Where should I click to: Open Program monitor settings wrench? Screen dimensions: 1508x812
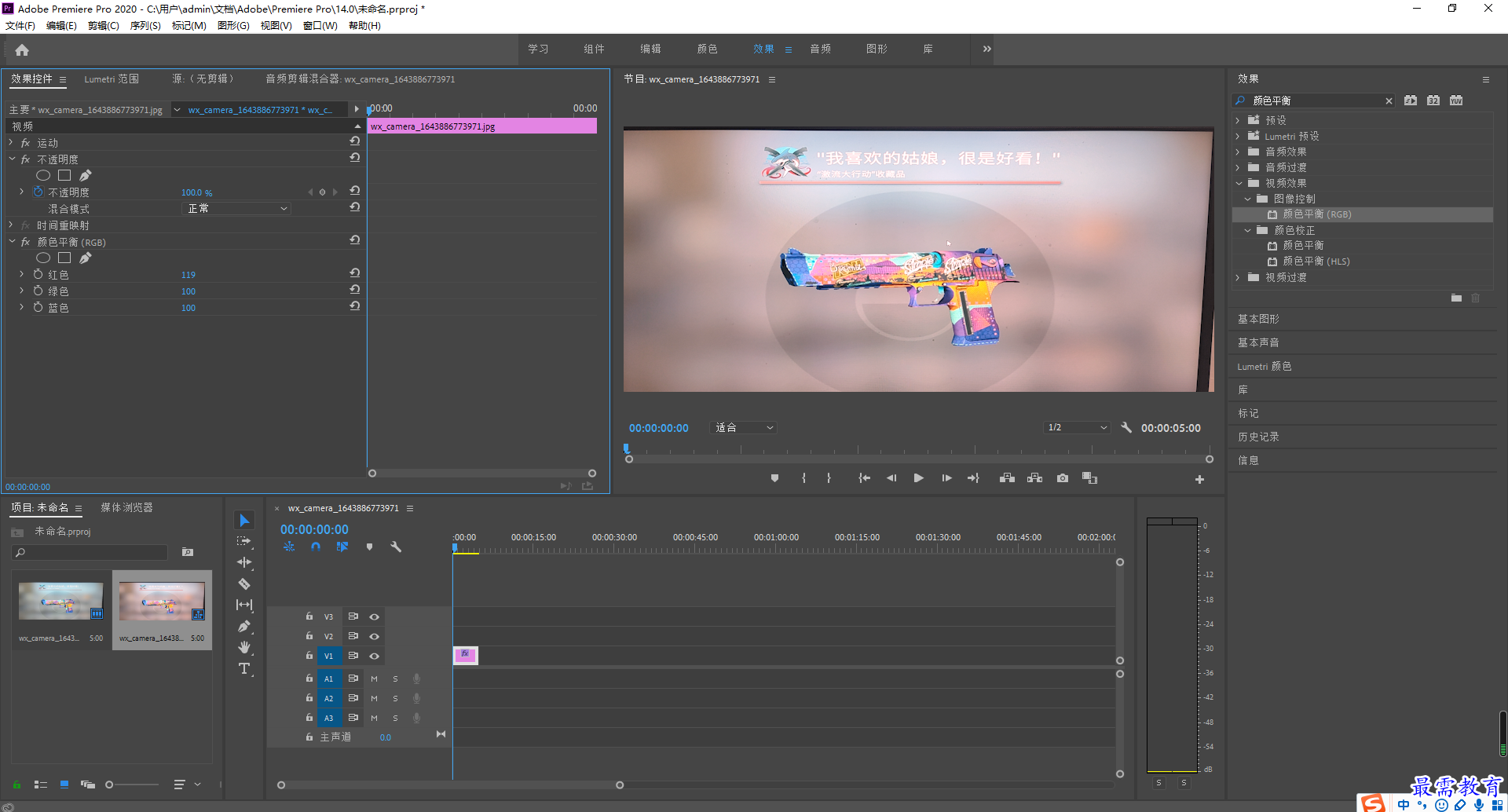[1126, 427]
